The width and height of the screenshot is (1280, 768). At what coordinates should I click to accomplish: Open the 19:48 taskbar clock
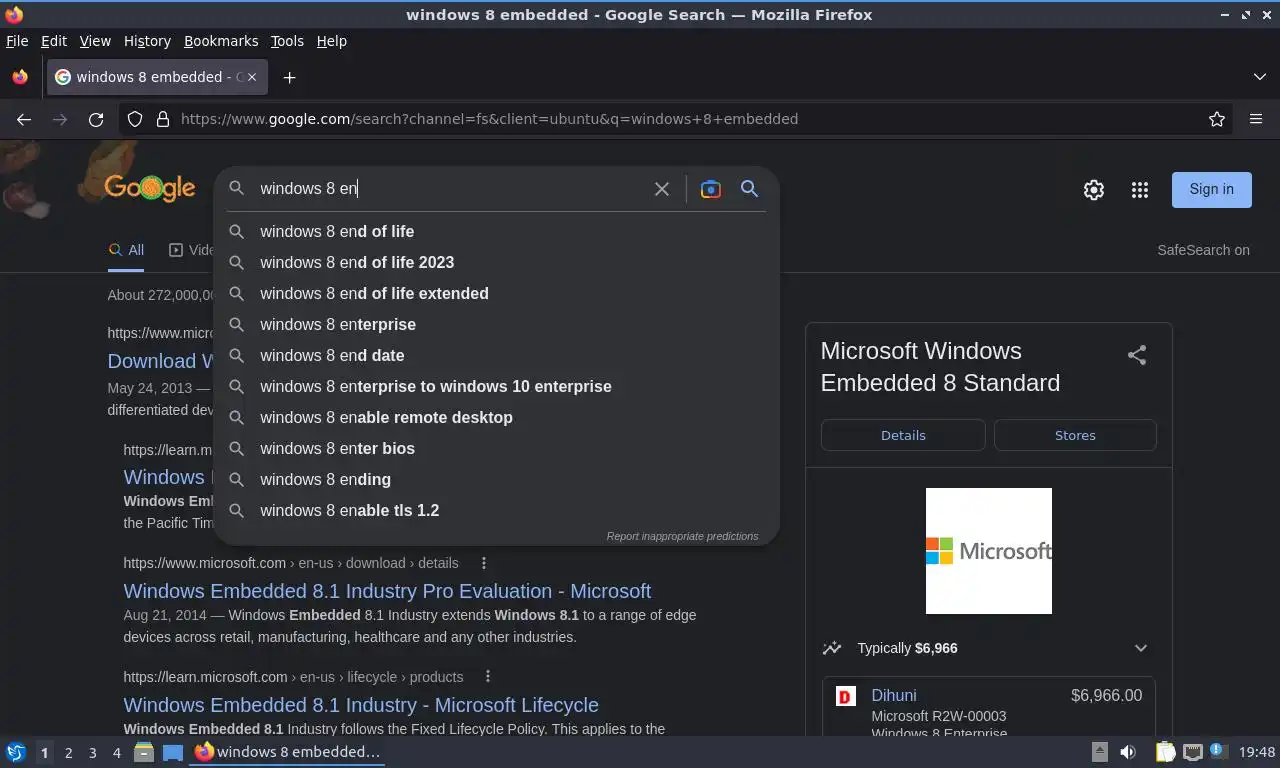pyautogui.click(x=1256, y=752)
